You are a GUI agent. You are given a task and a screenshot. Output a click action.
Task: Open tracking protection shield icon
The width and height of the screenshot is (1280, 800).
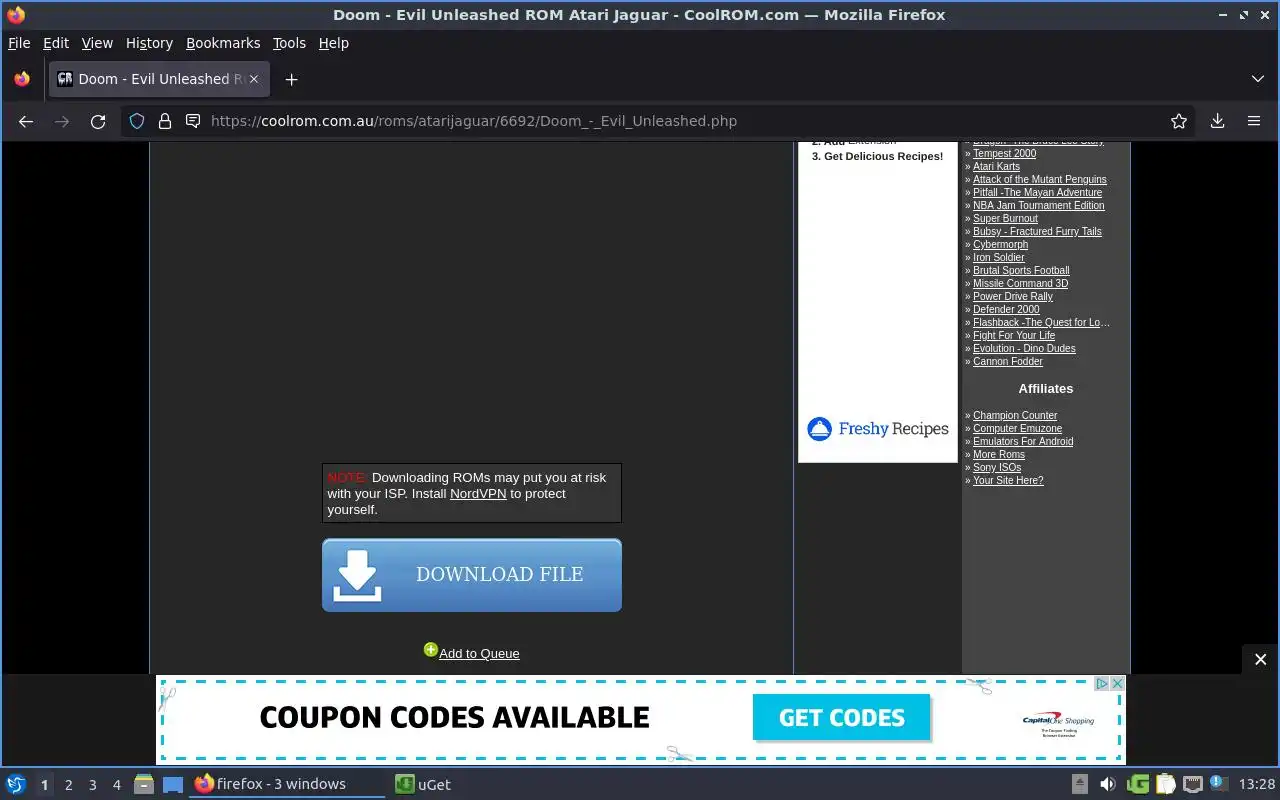[x=138, y=121]
